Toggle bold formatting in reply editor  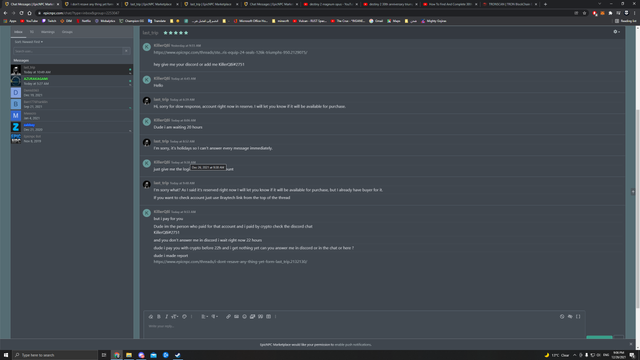[x=159, y=316]
